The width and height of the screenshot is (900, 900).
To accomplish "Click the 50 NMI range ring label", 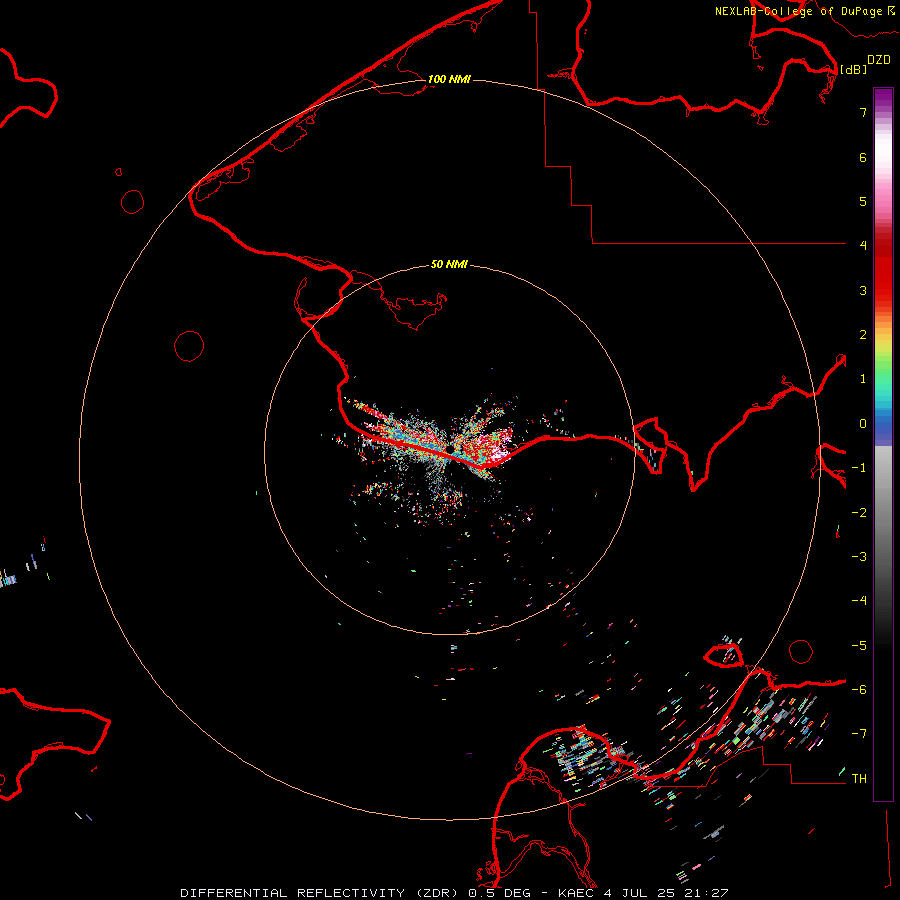I will pyautogui.click(x=449, y=264).
